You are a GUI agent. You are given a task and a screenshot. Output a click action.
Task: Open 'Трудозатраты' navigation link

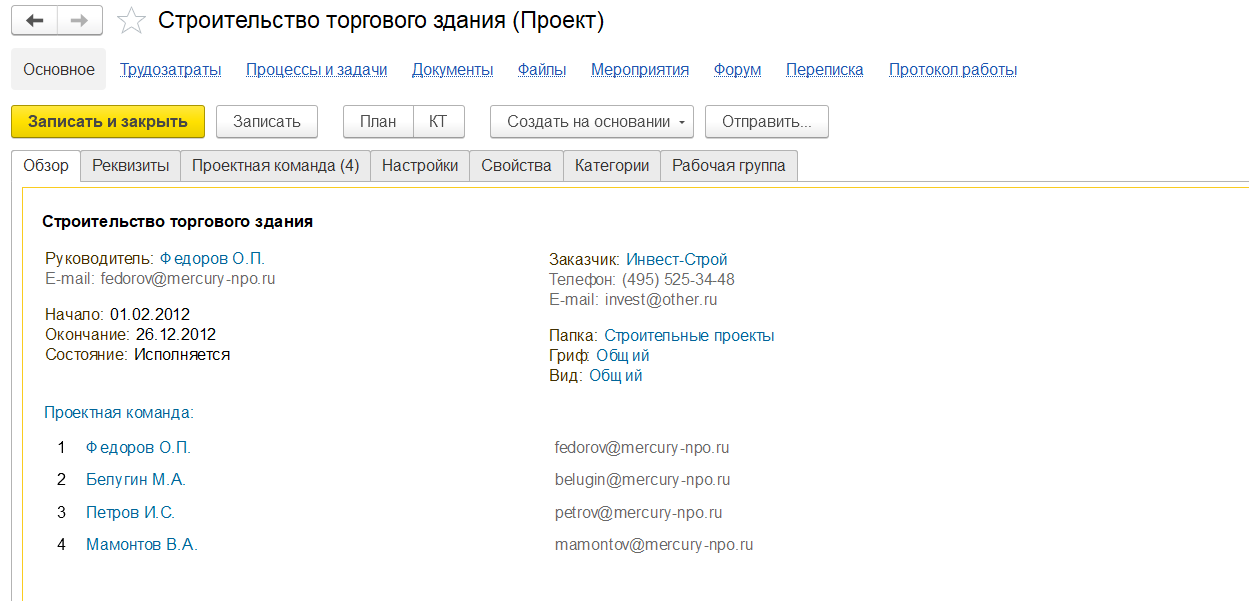170,70
